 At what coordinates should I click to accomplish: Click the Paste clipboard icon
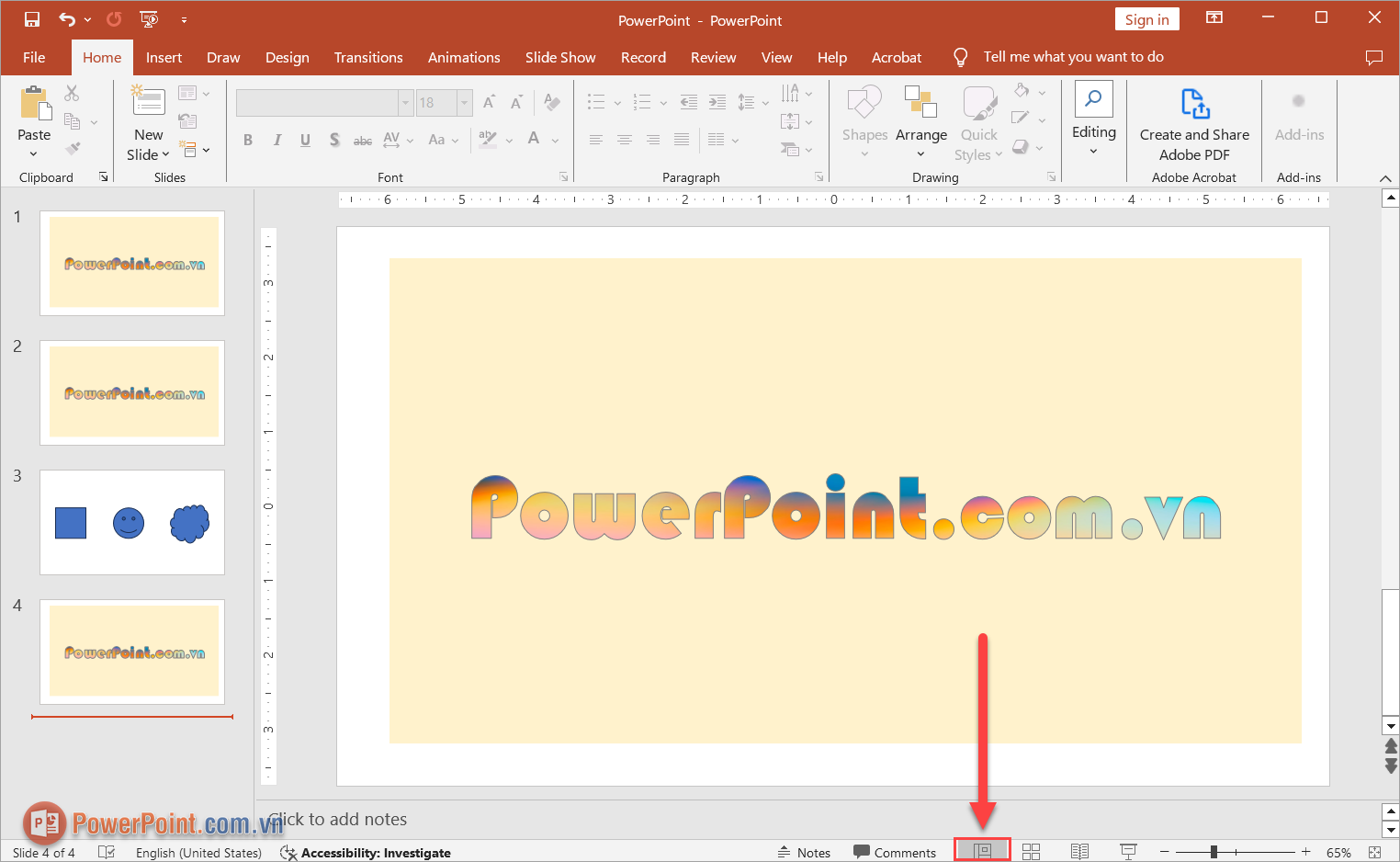[35, 103]
